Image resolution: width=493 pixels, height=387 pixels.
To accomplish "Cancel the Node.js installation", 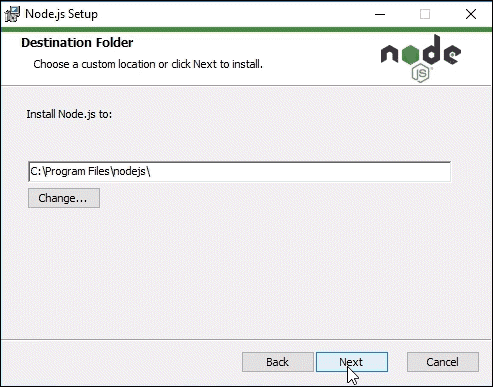I will tap(443, 362).
